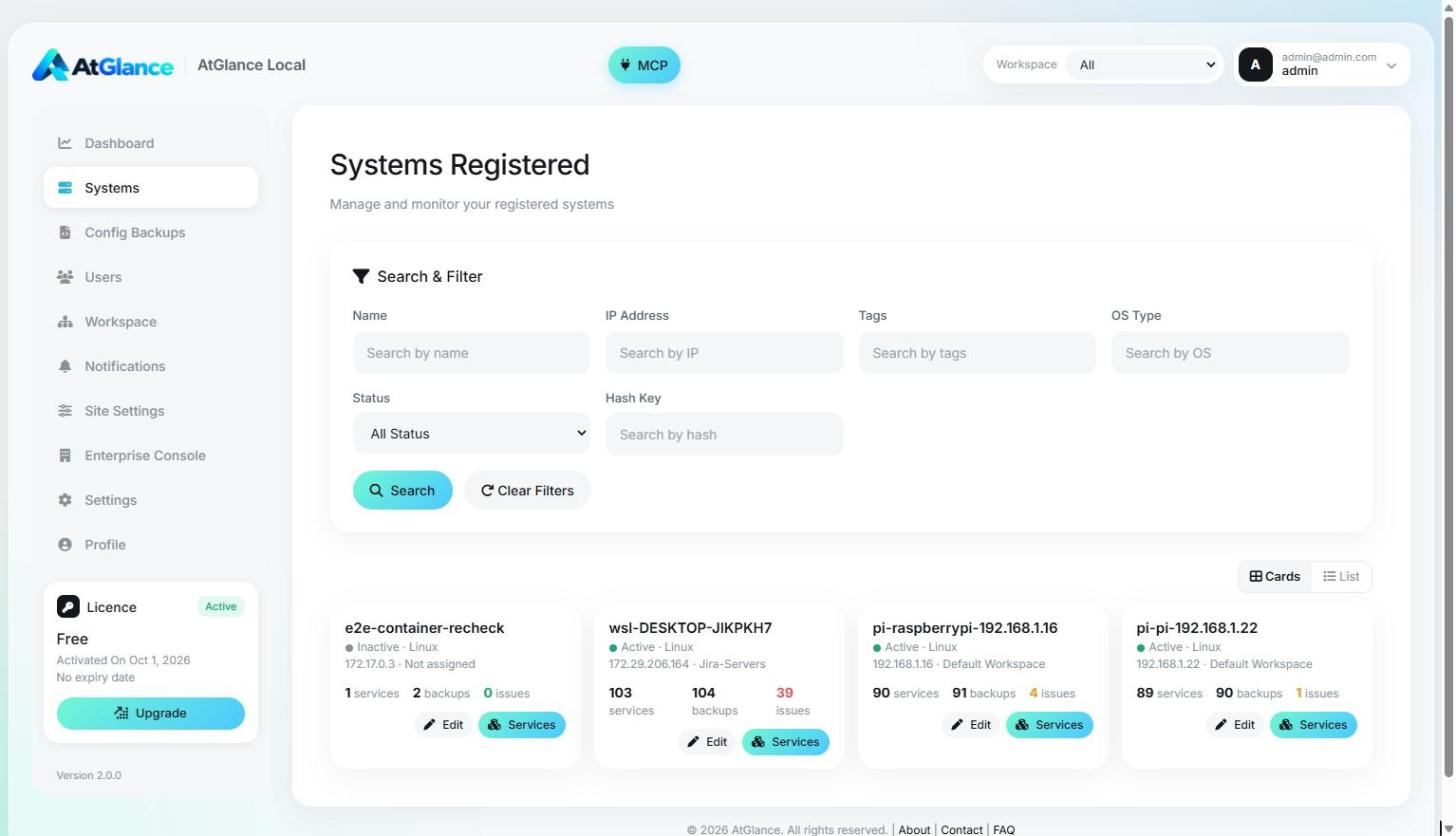Focus the Search by name field
The height and width of the screenshot is (836, 1456).
point(471,353)
